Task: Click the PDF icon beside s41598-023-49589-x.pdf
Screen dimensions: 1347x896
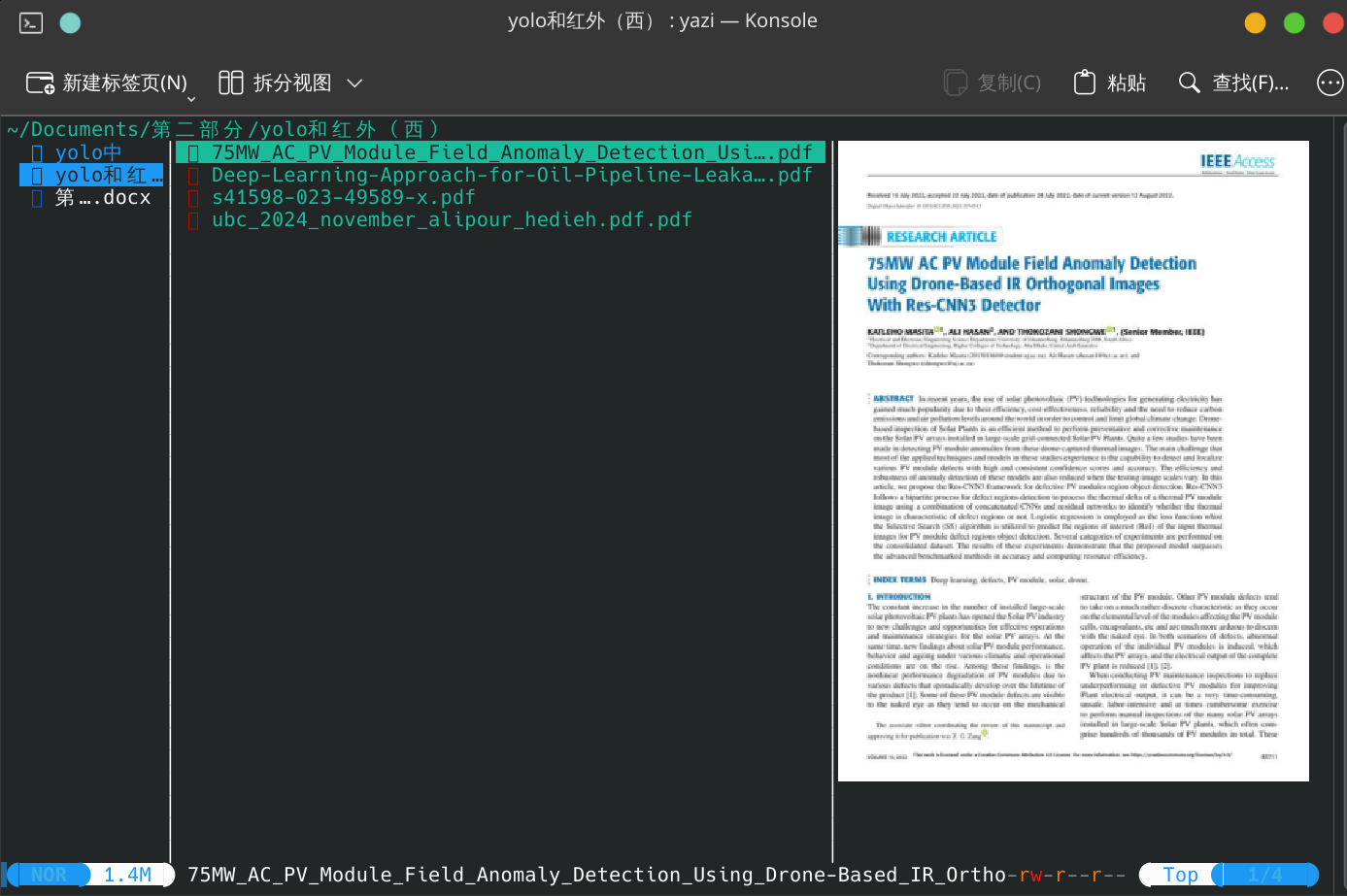Action: tap(193, 197)
